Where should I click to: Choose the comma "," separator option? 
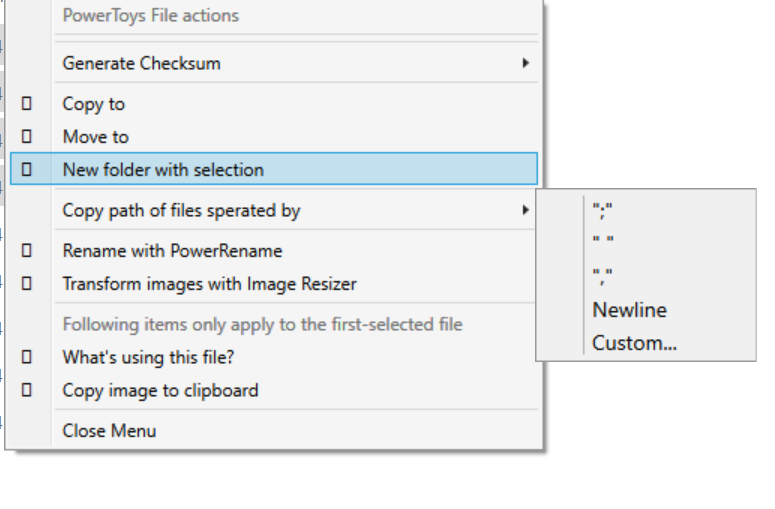[x=601, y=274]
